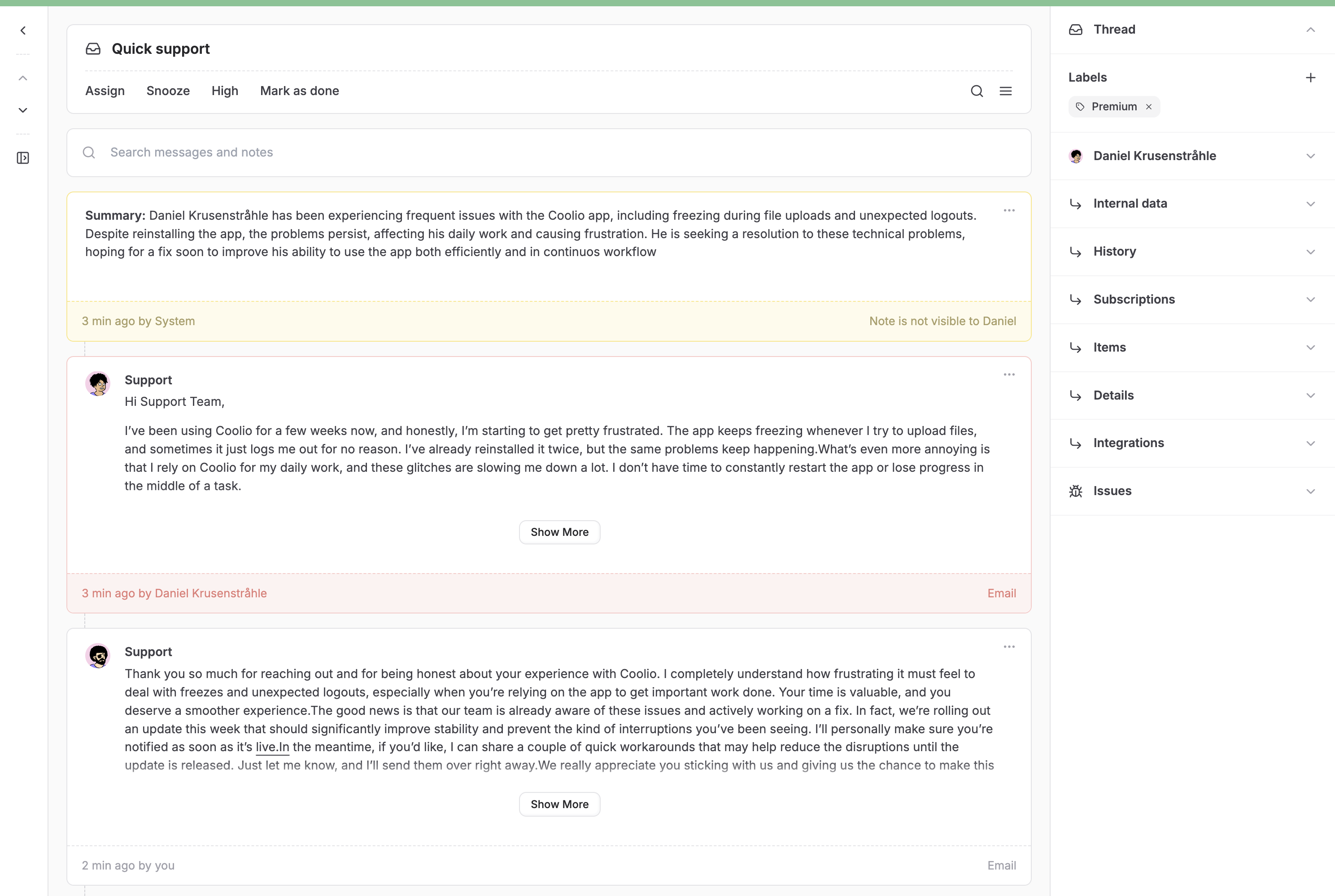Expand the Daniel Krusenstråhle contact section

click(x=1310, y=156)
